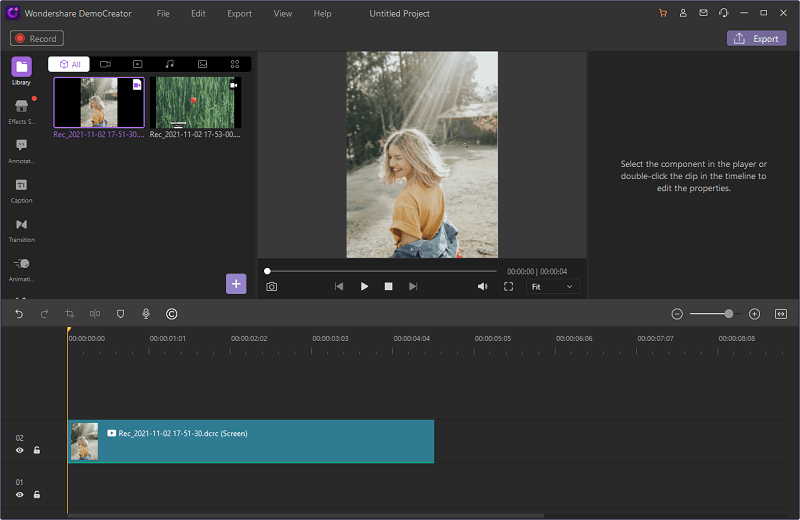
Task: Open the Animation panel
Action: click(21, 269)
